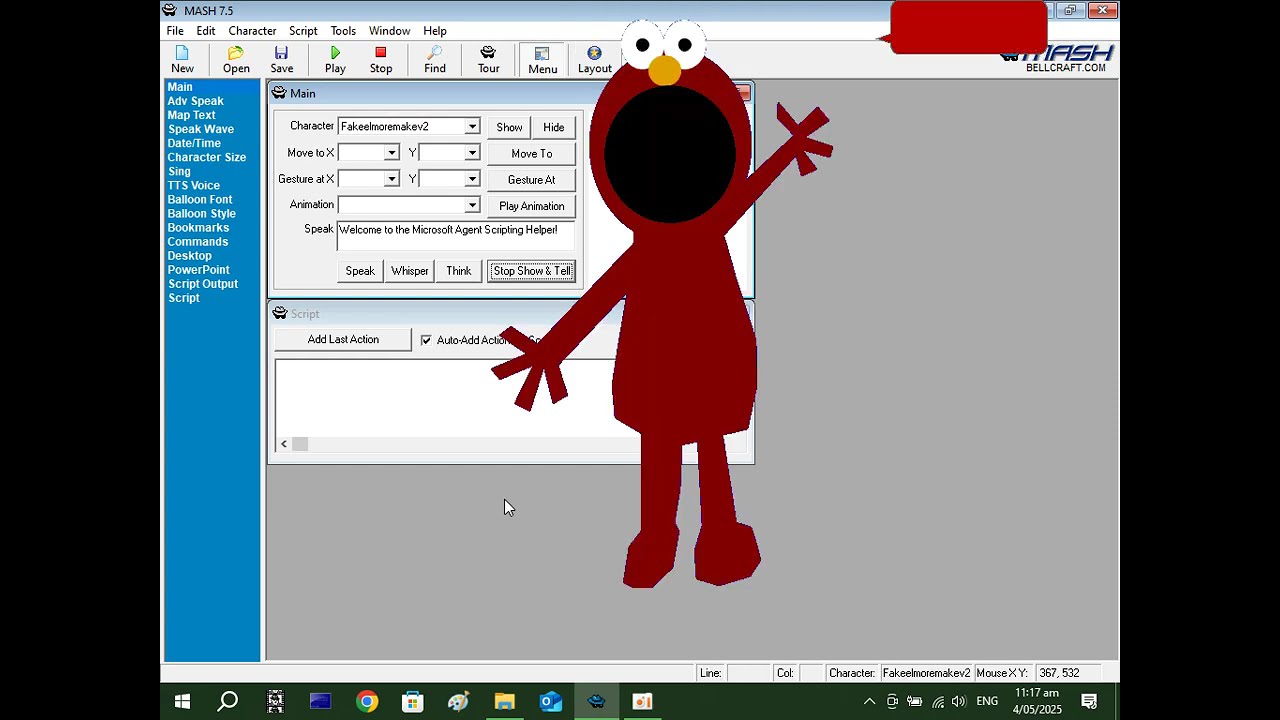Start the Tour from the toolbar
Image resolution: width=1280 pixels, height=720 pixels.
(488, 60)
